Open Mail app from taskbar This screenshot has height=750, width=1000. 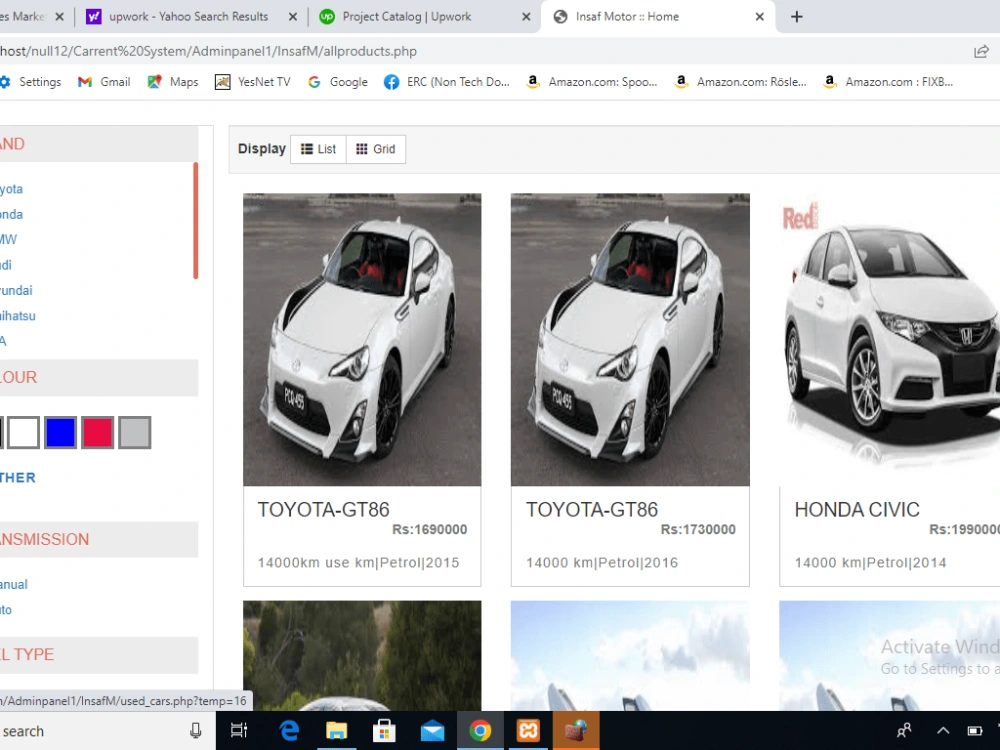[x=432, y=731]
